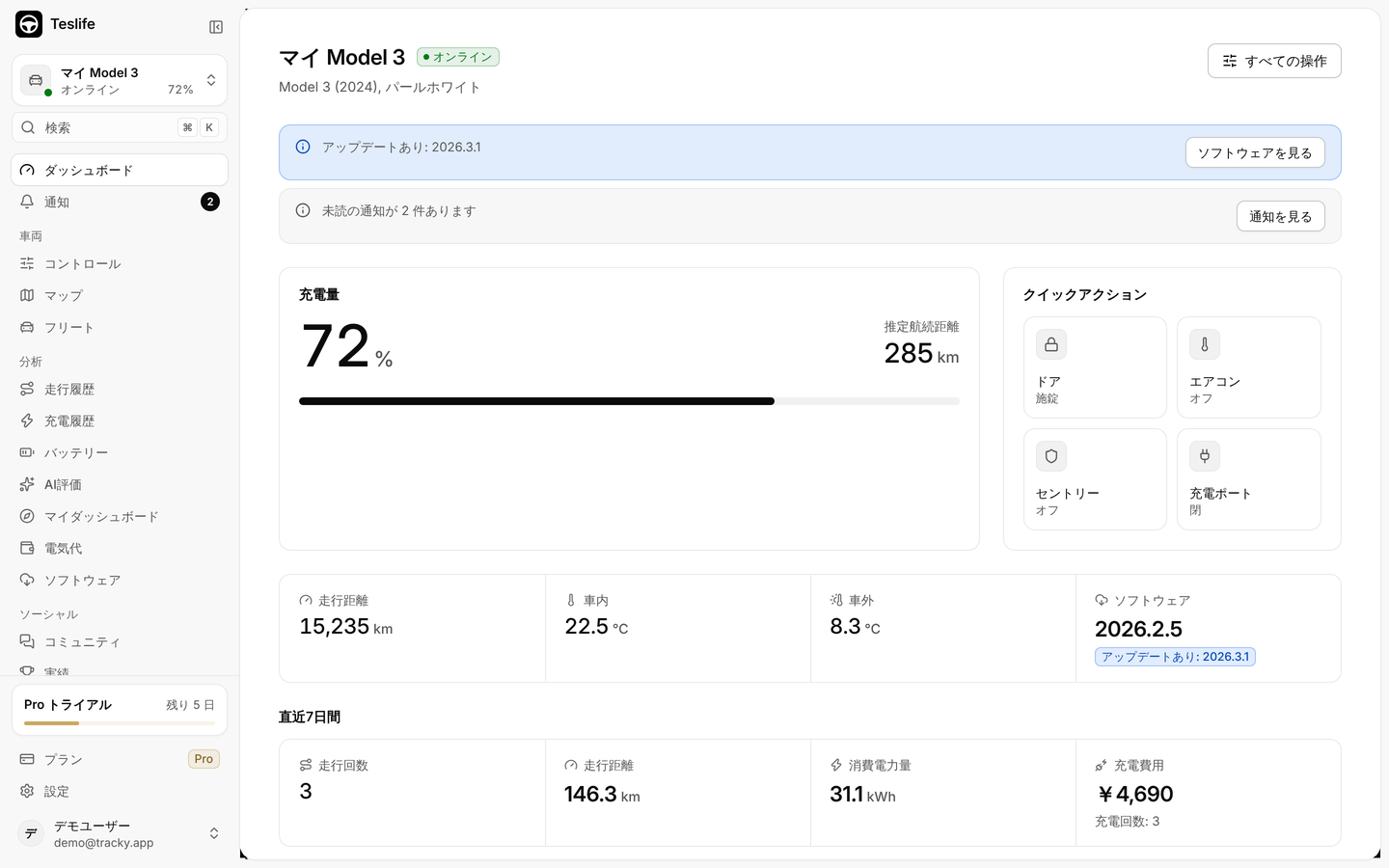Click the Pro トライアル progress bar
The width and height of the screenshot is (1389, 868).
click(x=120, y=723)
